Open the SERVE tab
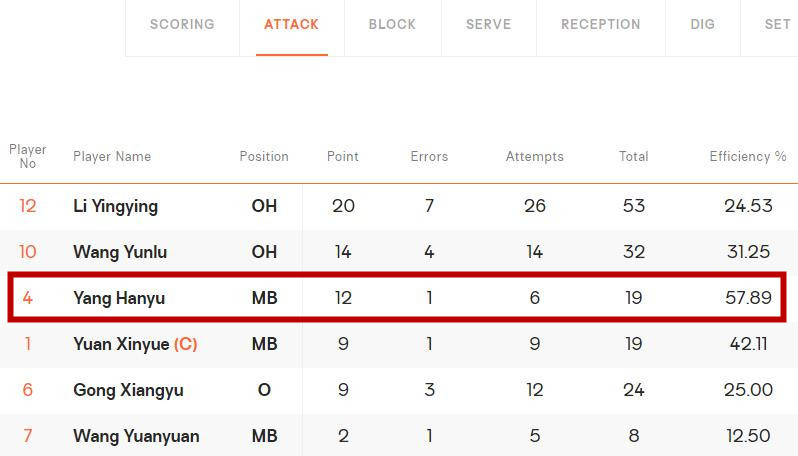 pos(489,24)
